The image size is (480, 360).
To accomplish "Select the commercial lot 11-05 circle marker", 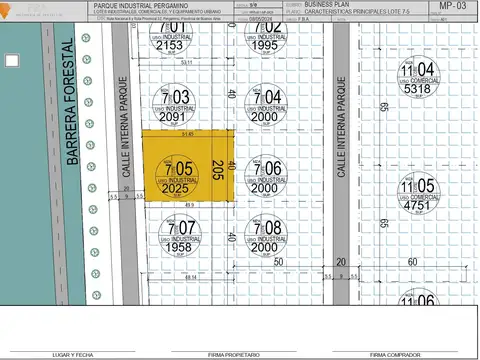I will 419,193.
